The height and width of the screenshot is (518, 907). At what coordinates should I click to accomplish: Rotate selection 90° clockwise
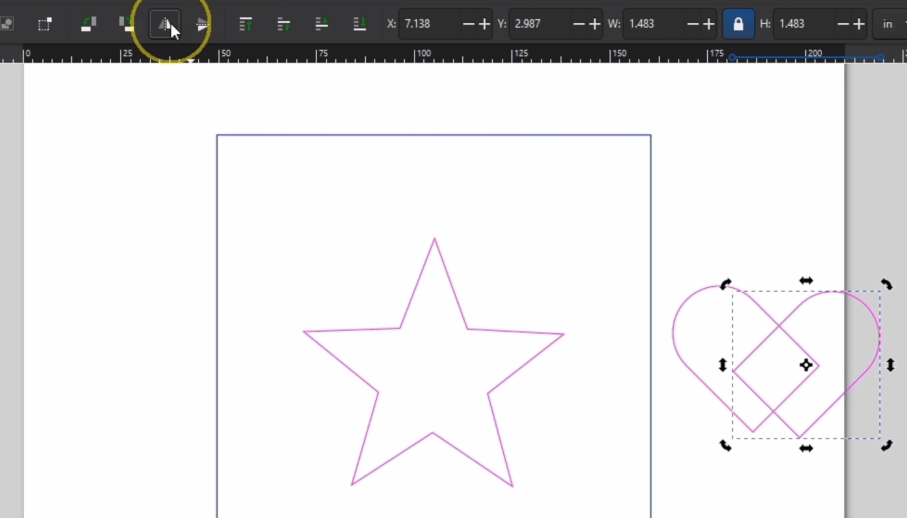tap(126, 23)
